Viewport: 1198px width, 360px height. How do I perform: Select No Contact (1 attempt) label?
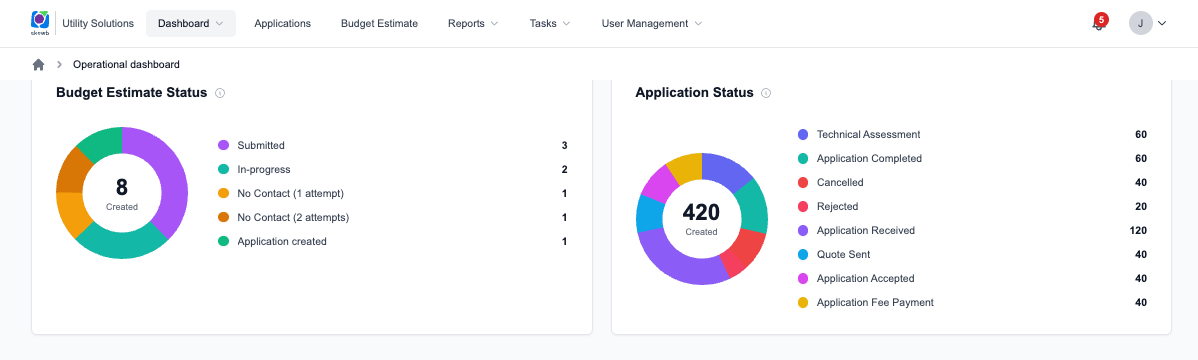(291, 193)
